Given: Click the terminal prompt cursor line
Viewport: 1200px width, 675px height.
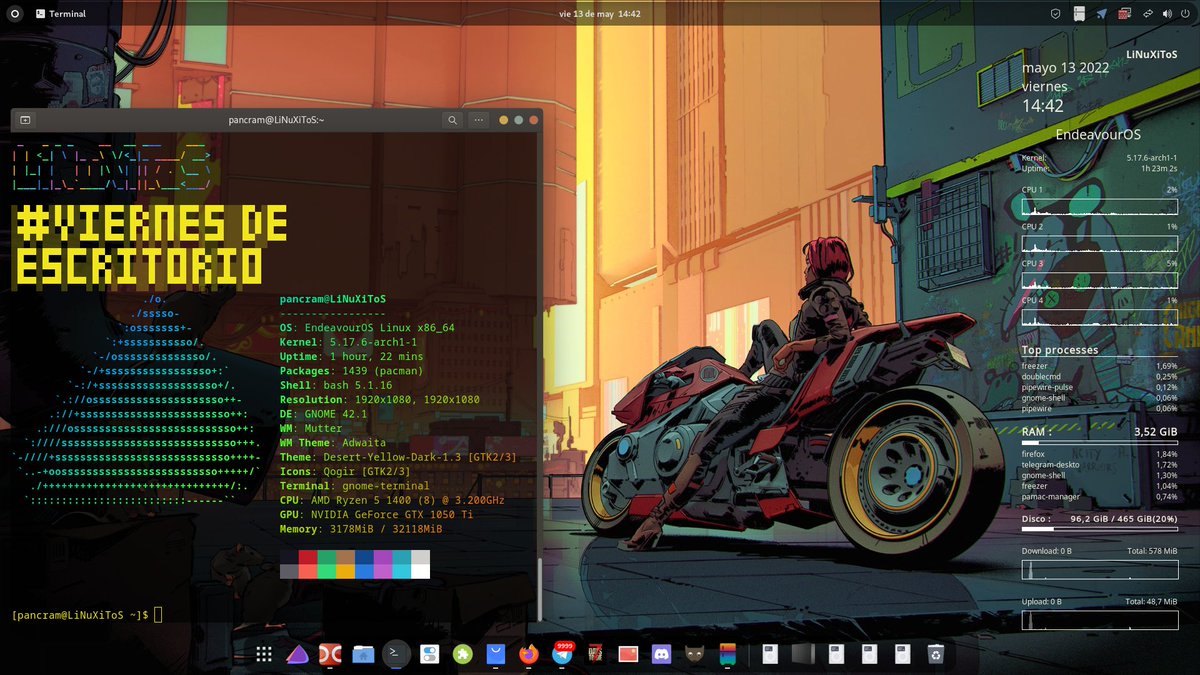Looking at the screenshot, I should [86, 614].
